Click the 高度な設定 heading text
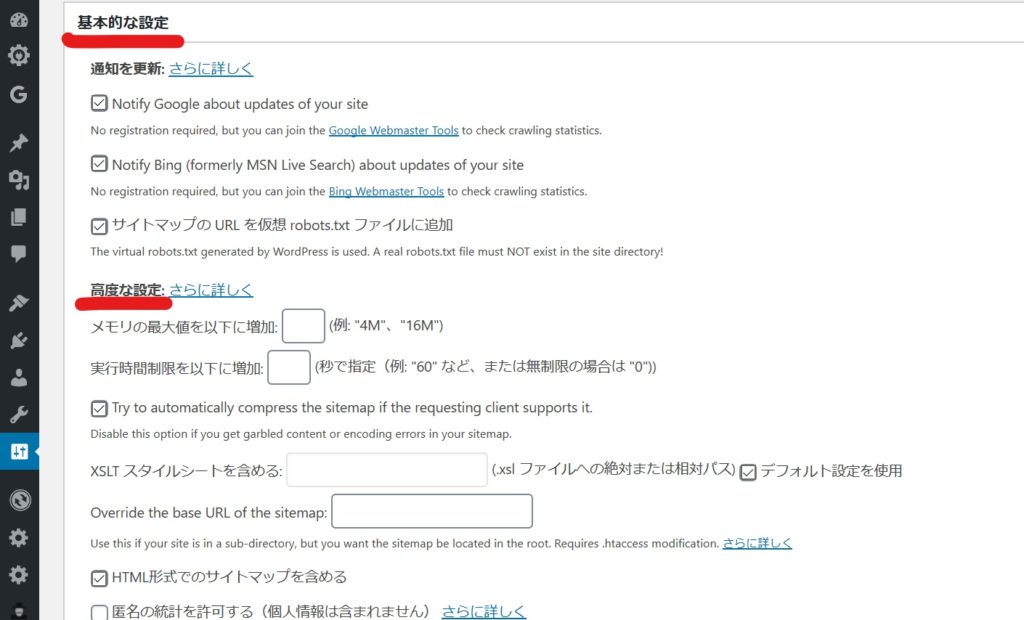Image resolution: width=1024 pixels, height=620 pixels. [127, 289]
